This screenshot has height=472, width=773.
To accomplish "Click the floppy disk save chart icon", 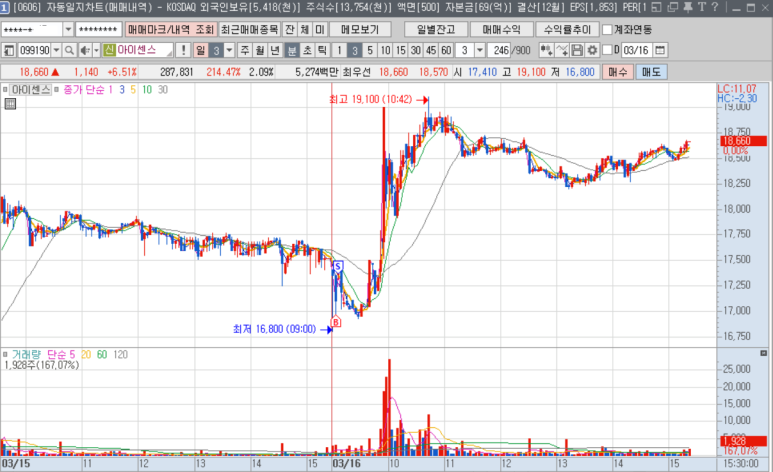I will point(577,50).
